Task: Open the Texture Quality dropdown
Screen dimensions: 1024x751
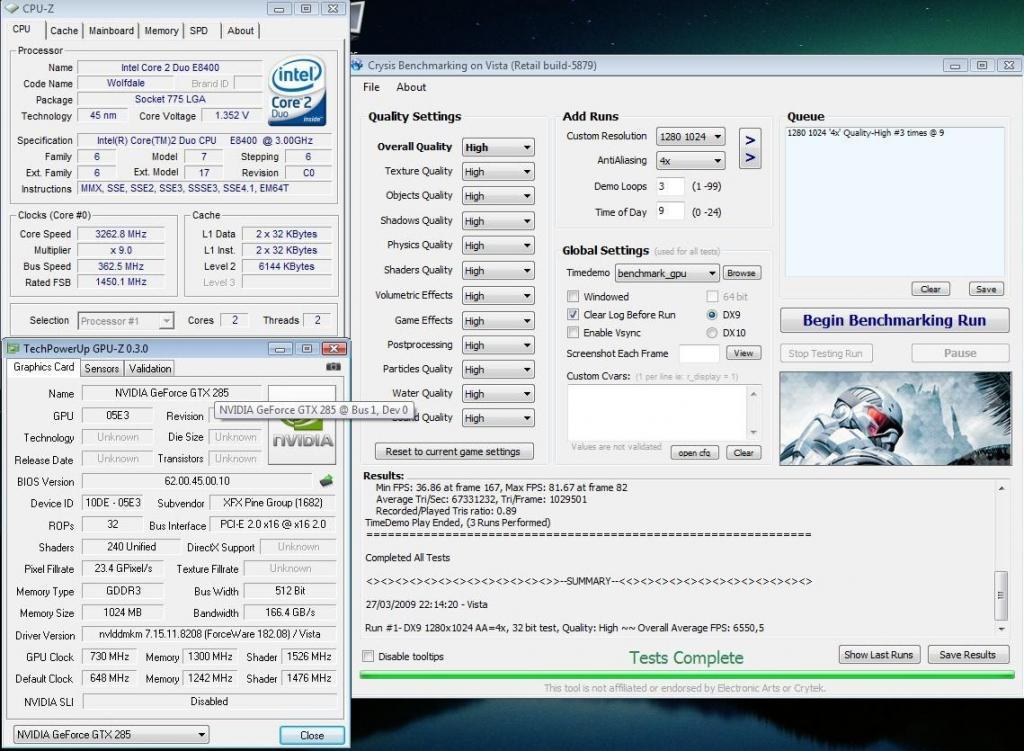Action: pos(498,172)
